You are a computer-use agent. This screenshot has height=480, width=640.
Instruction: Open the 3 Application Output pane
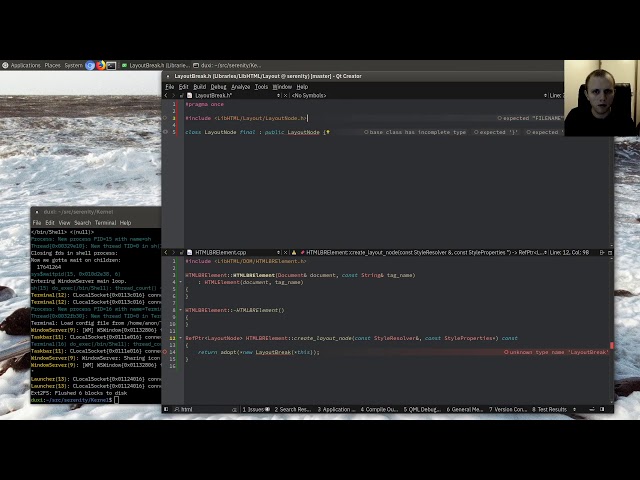(x=336, y=409)
